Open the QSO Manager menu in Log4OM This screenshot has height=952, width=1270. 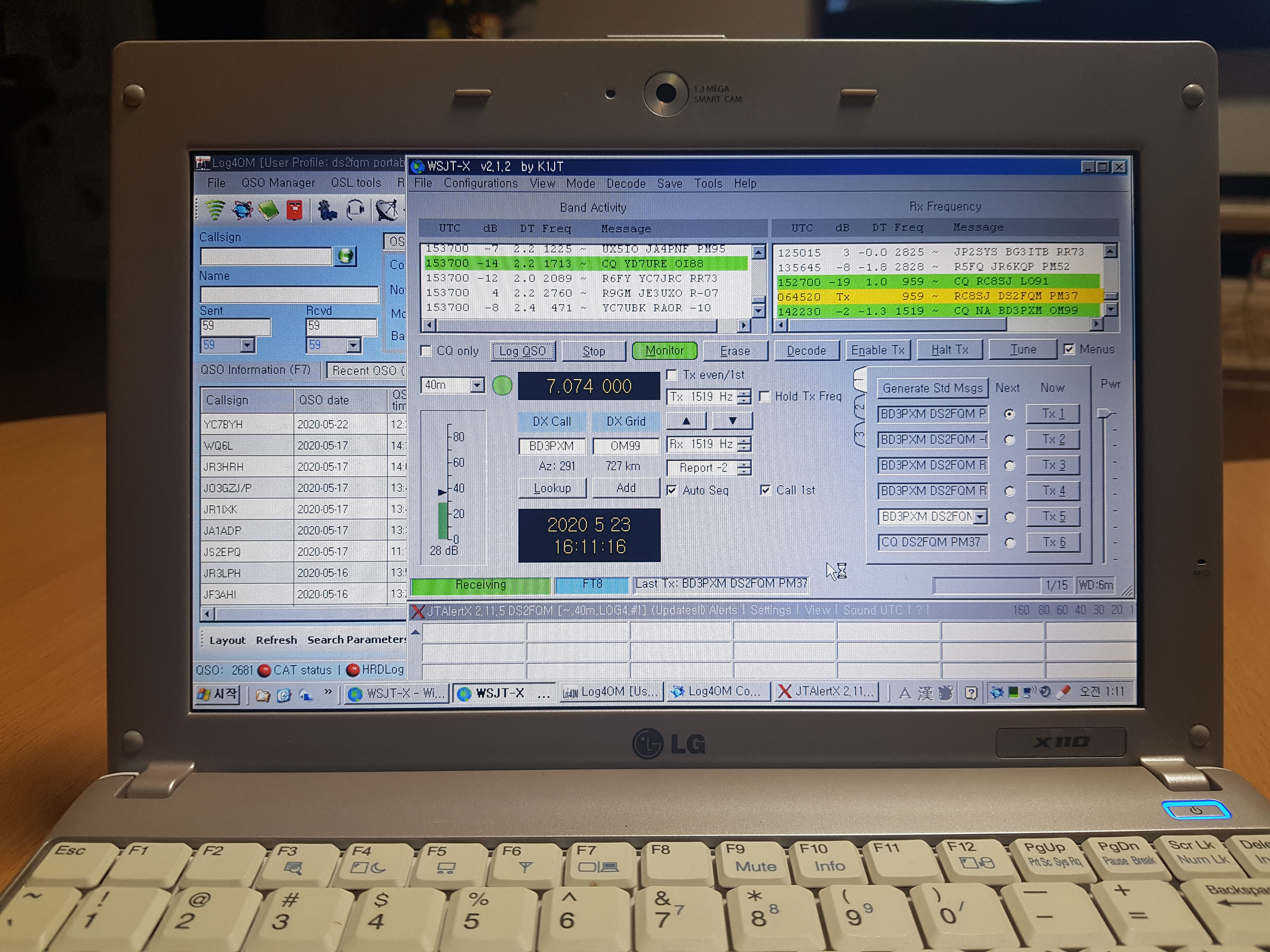278,183
